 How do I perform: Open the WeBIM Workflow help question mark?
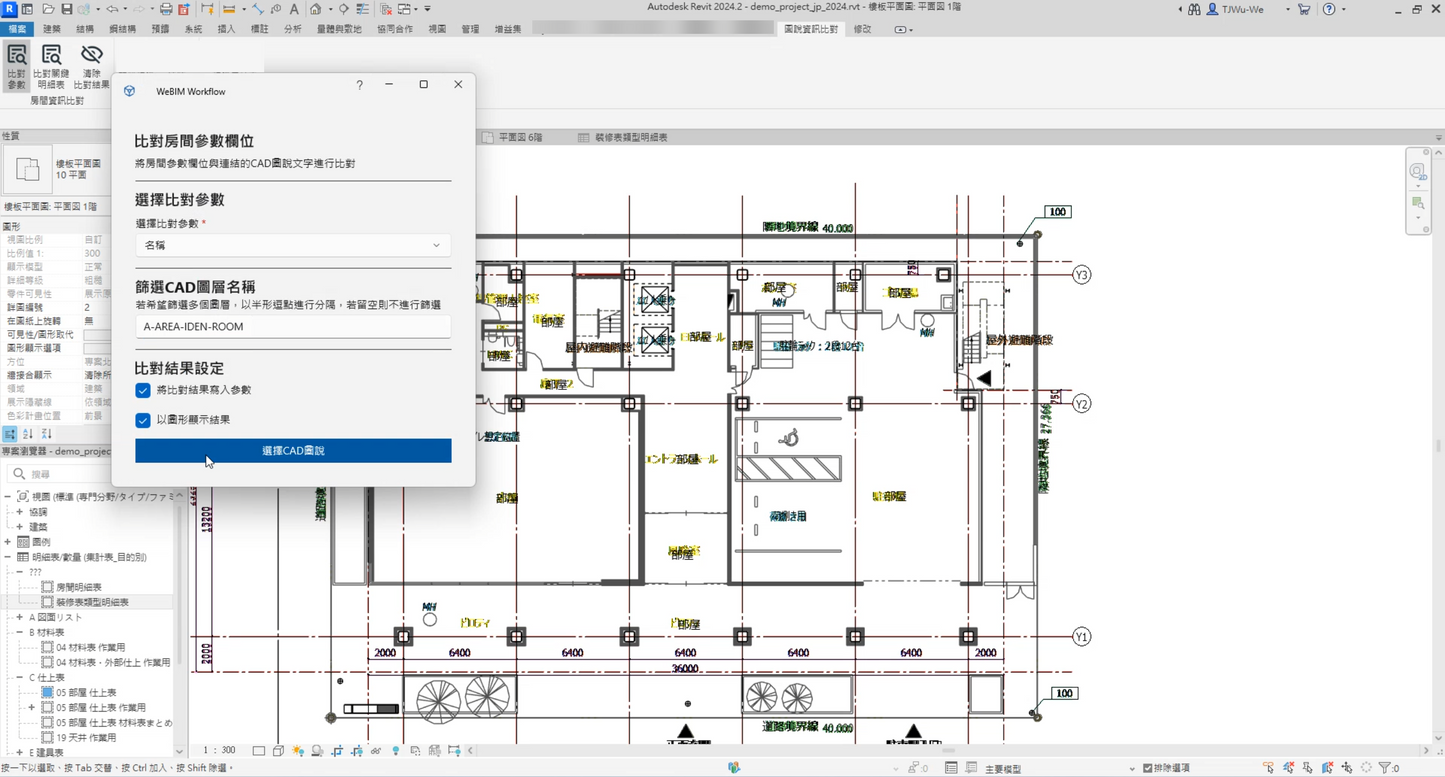[359, 85]
